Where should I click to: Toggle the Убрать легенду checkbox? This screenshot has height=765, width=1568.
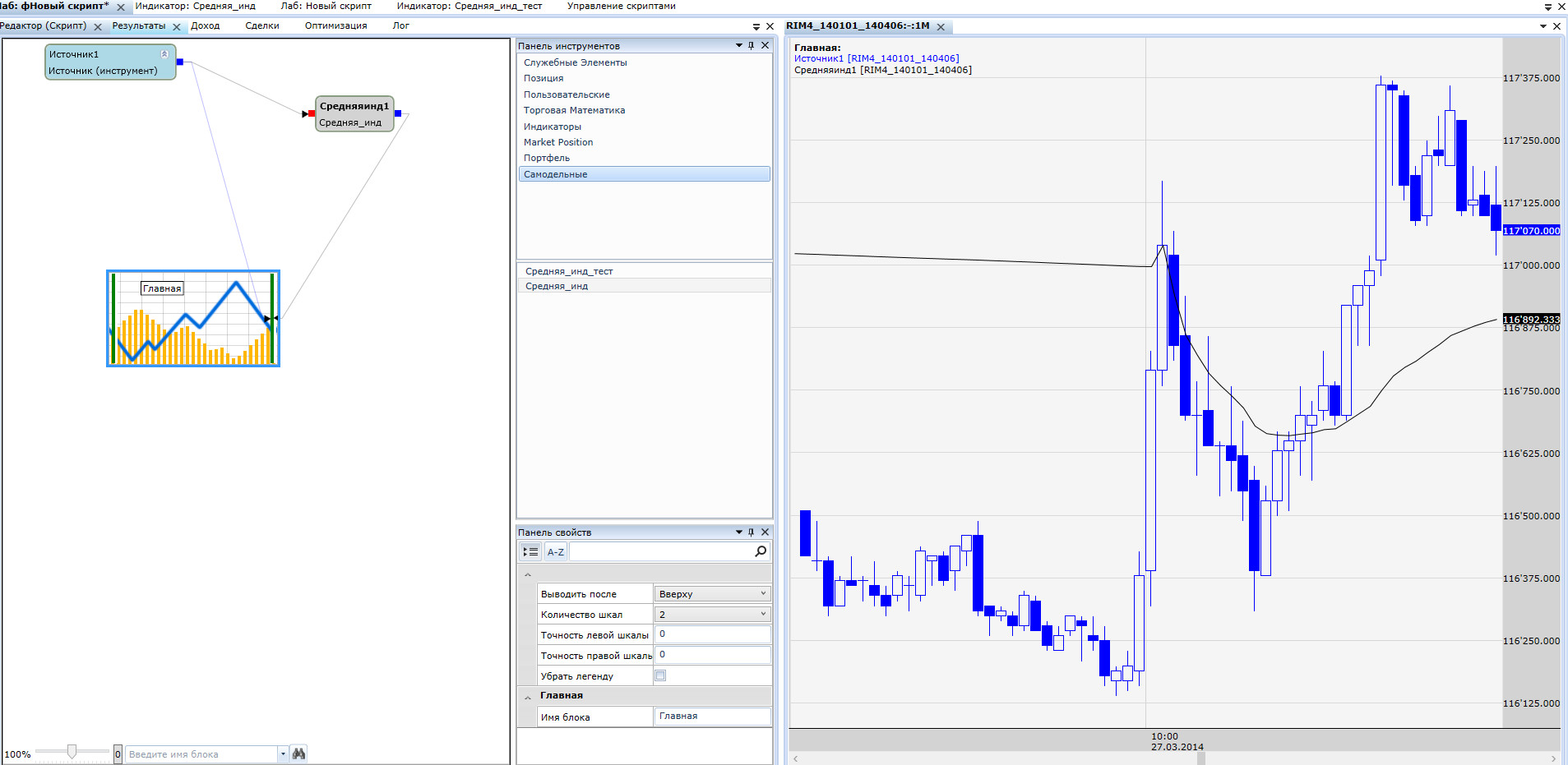coord(660,675)
